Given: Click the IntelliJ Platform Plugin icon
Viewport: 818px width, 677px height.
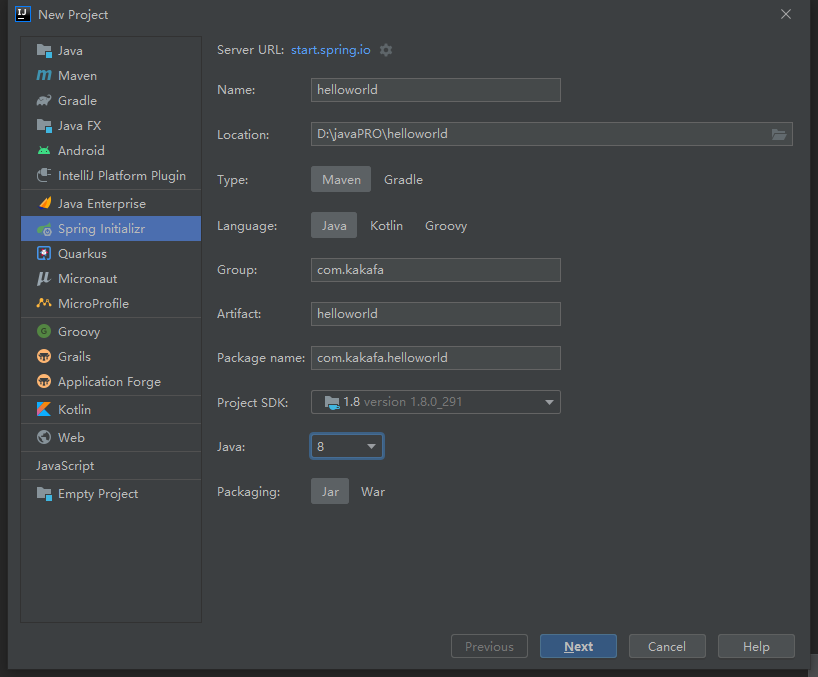Looking at the screenshot, I should (x=44, y=175).
